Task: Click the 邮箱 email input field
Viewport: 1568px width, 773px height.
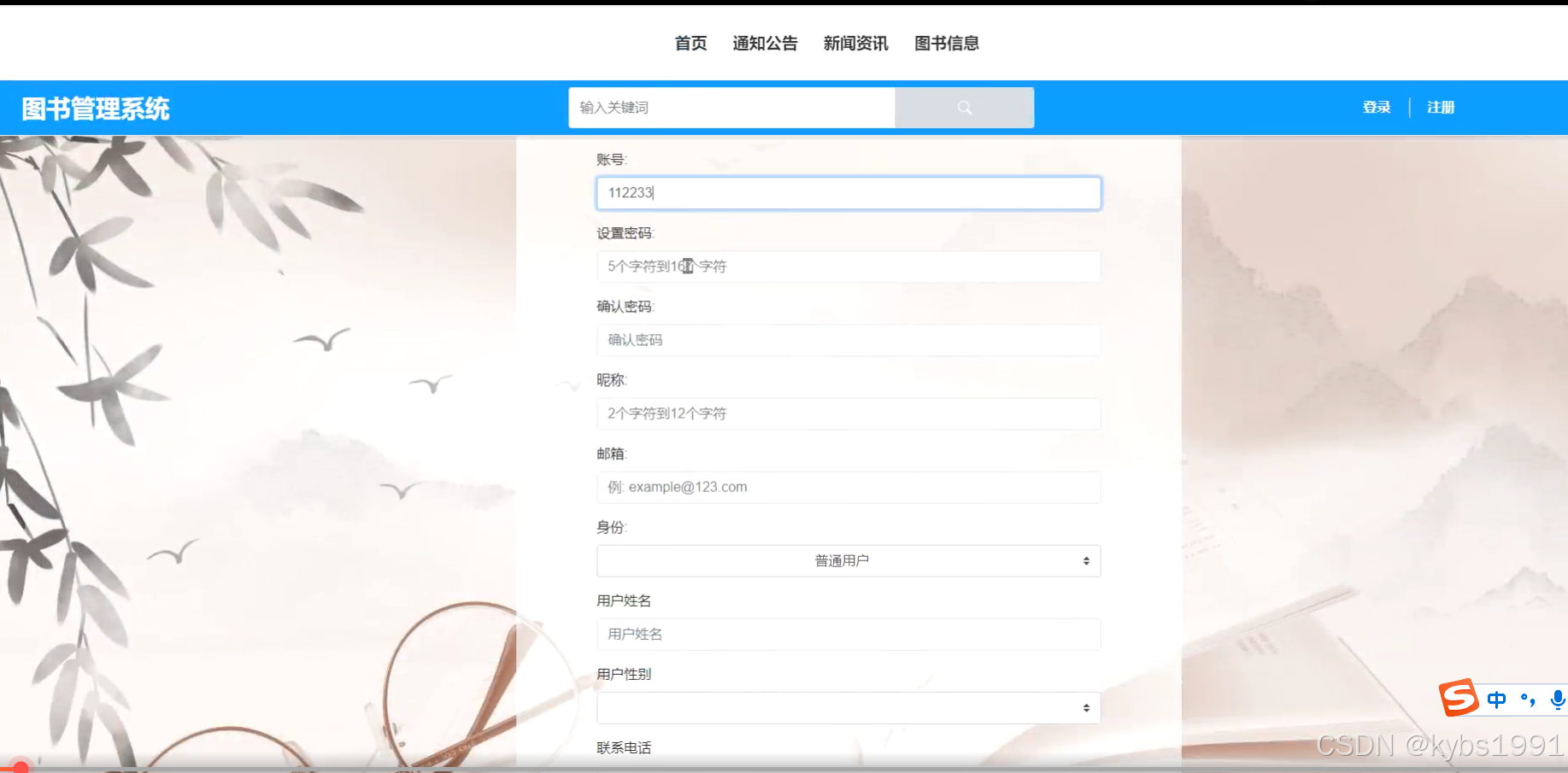Action: [849, 487]
